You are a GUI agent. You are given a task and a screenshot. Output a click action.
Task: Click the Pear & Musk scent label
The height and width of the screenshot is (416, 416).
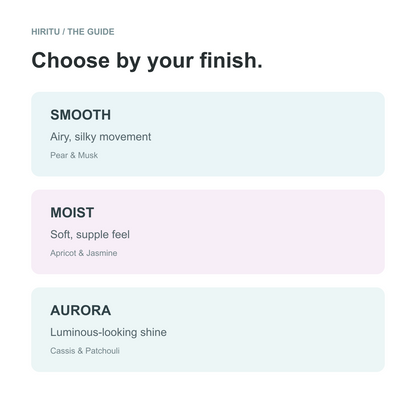[74, 155]
